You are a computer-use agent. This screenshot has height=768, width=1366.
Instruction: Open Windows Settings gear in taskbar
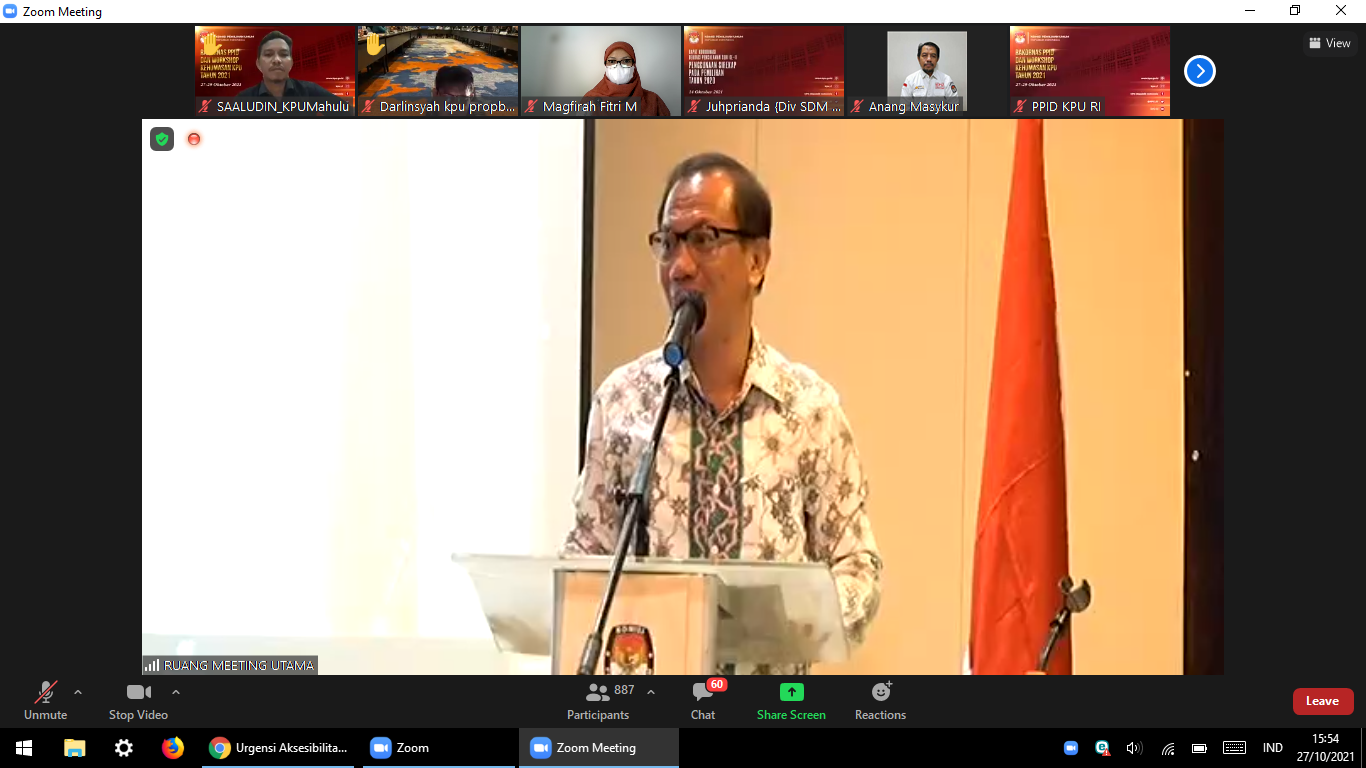click(x=124, y=748)
